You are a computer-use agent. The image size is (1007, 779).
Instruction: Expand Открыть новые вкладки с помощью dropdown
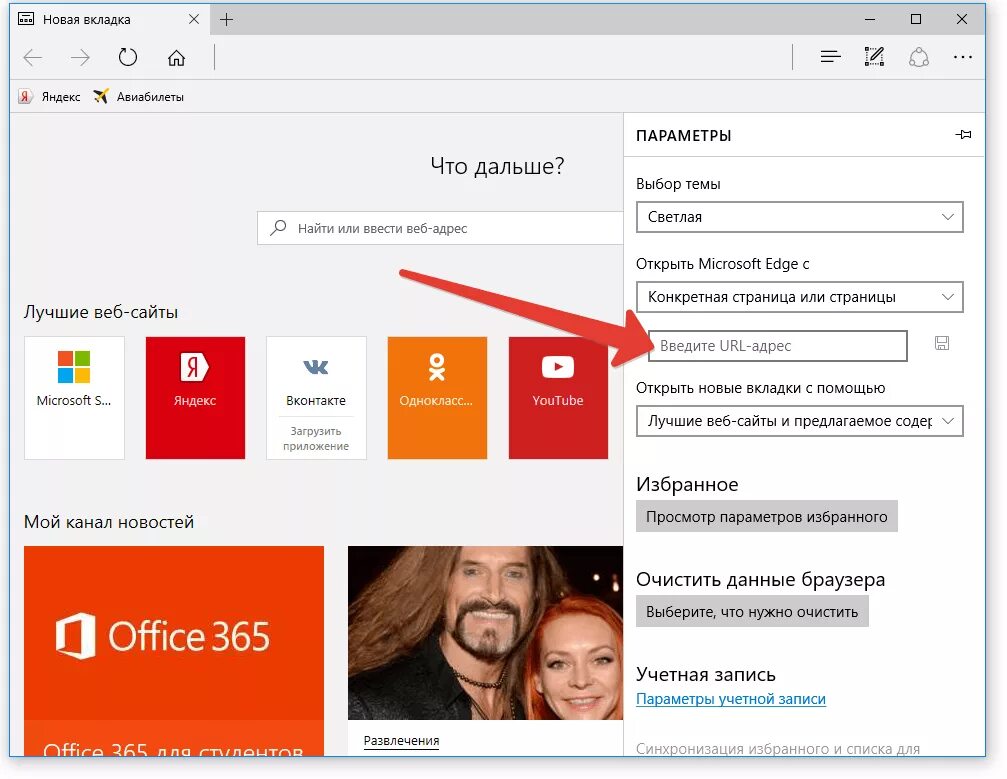coord(800,421)
